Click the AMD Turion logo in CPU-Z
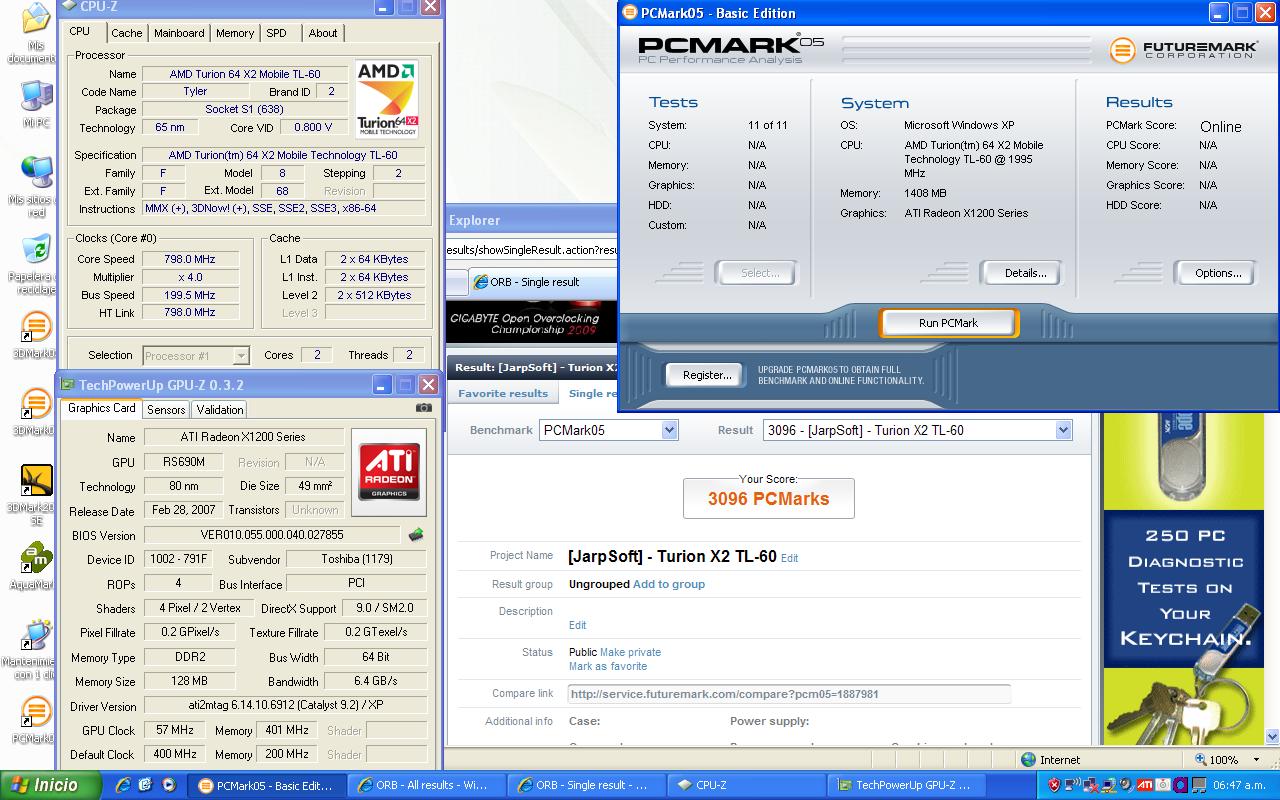The image size is (1280, 800). [x=387, y=98]
